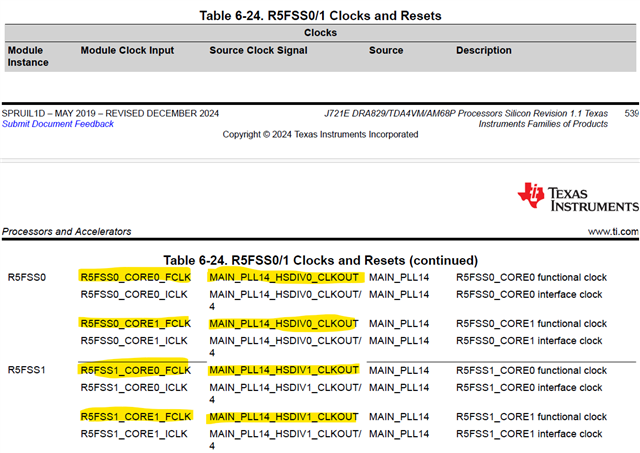Click highlighted MAIN_PLL14_HSDIV0_CLKOUT for R5FSS0_CORE1_FCLK
Viewport: 640px width, 453px height.
click(284, 324)
